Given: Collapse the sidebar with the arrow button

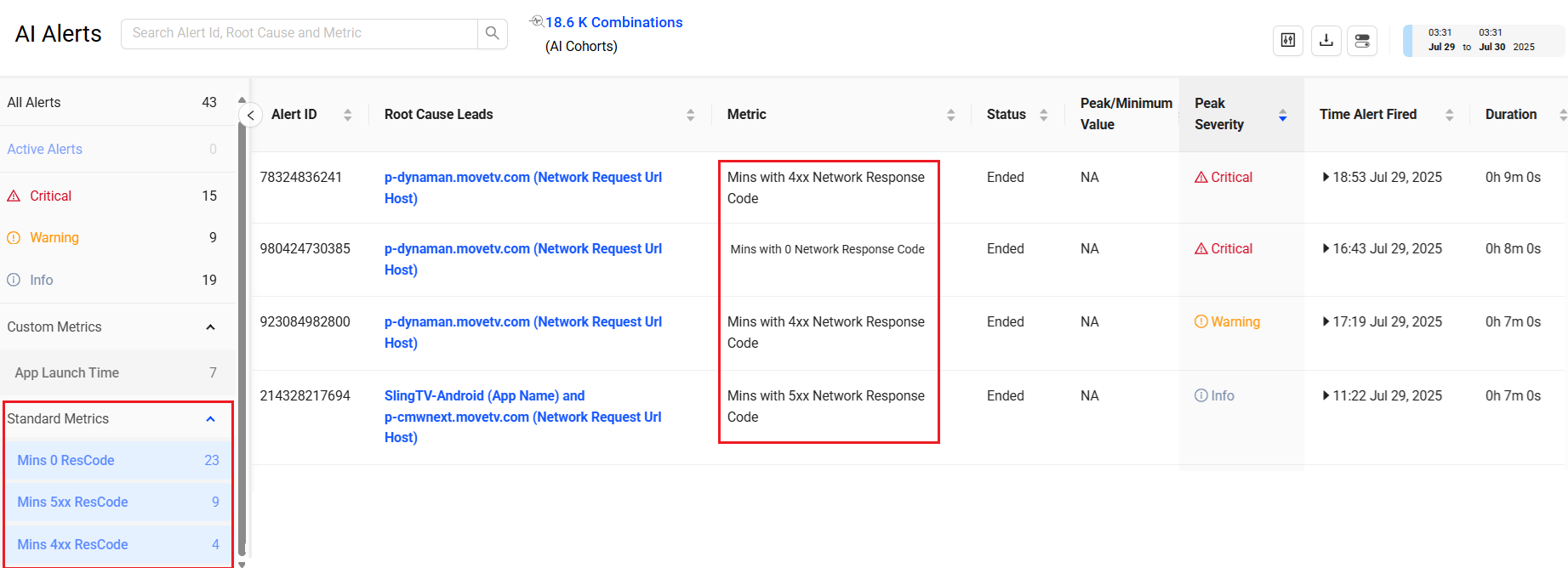Looking at the screenshot, I should tap(250, 116).
